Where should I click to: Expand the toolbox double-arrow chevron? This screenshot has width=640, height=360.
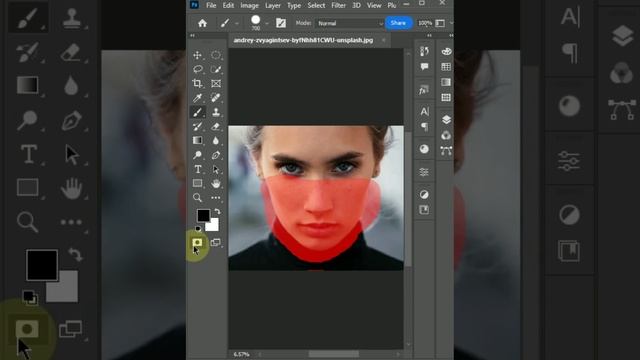pyautogui.click(x=192, y=36)
